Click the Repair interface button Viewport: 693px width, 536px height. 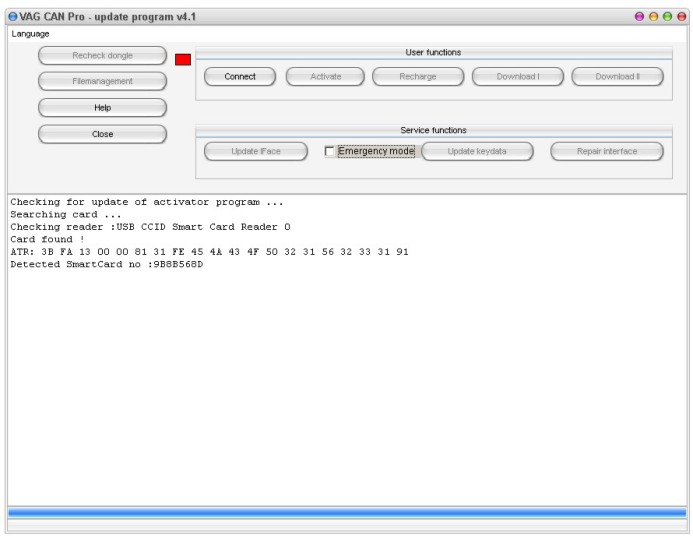(607, 152)
